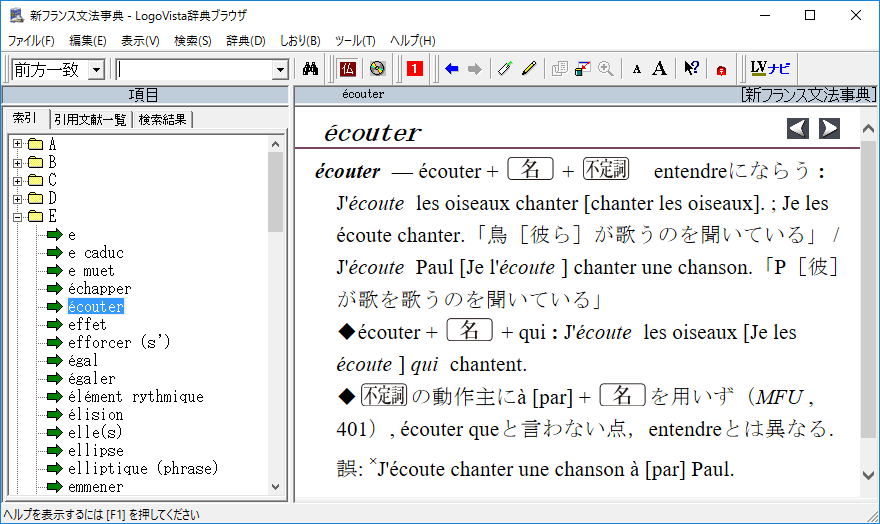Click article pane scroll-down arrow
The image size is (880, 524).
[868, 475]
